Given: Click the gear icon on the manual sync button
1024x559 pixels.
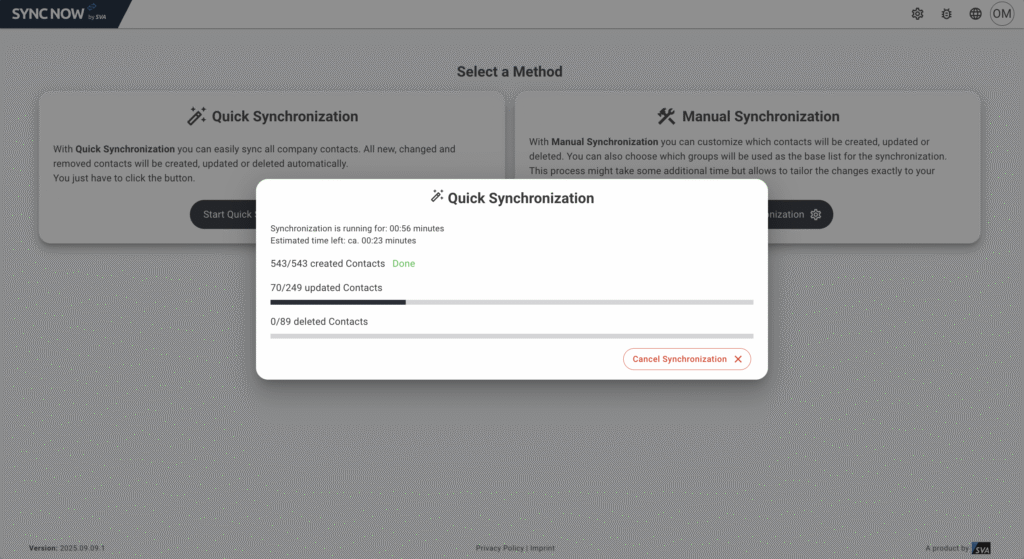Looking at the screenshot, I should pyautogui.click(x=816, y=214).
